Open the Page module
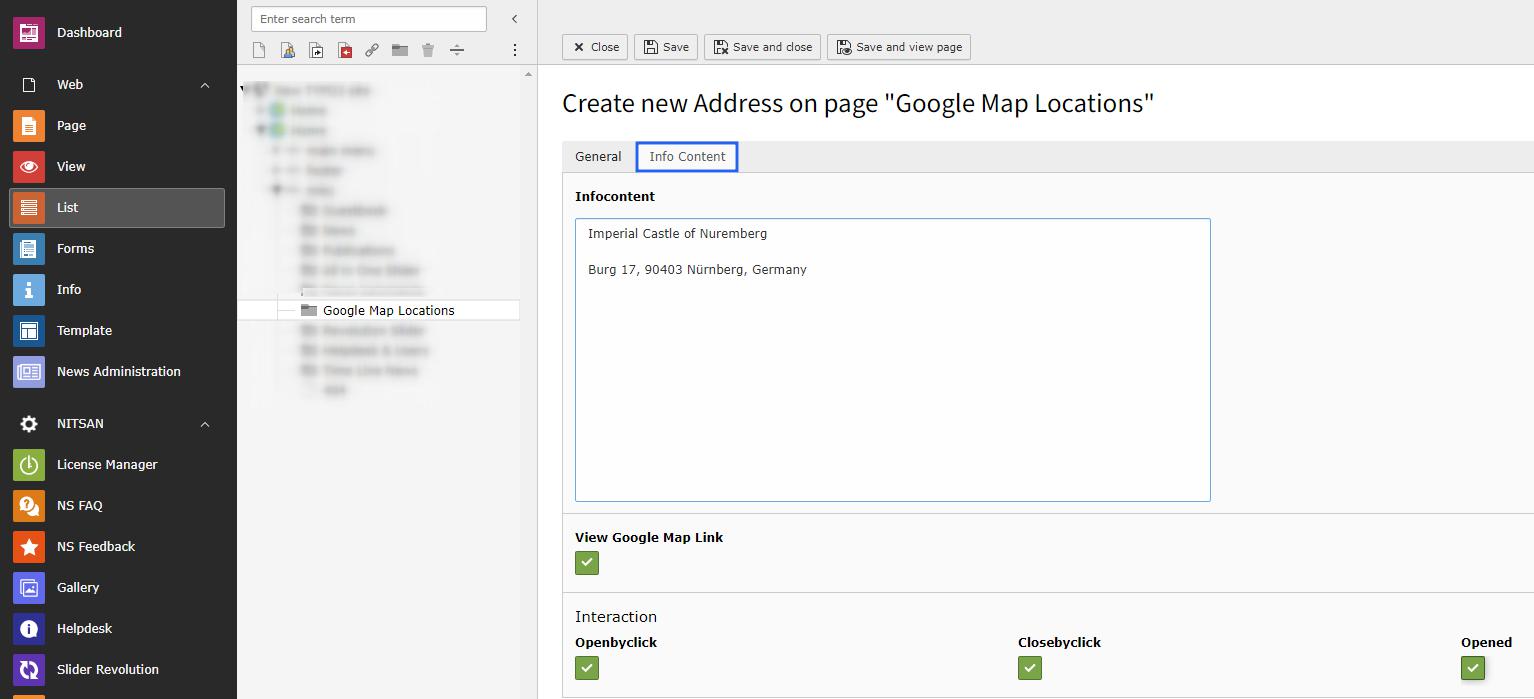The image size is (1534, 699). click(x=117, y=125)
